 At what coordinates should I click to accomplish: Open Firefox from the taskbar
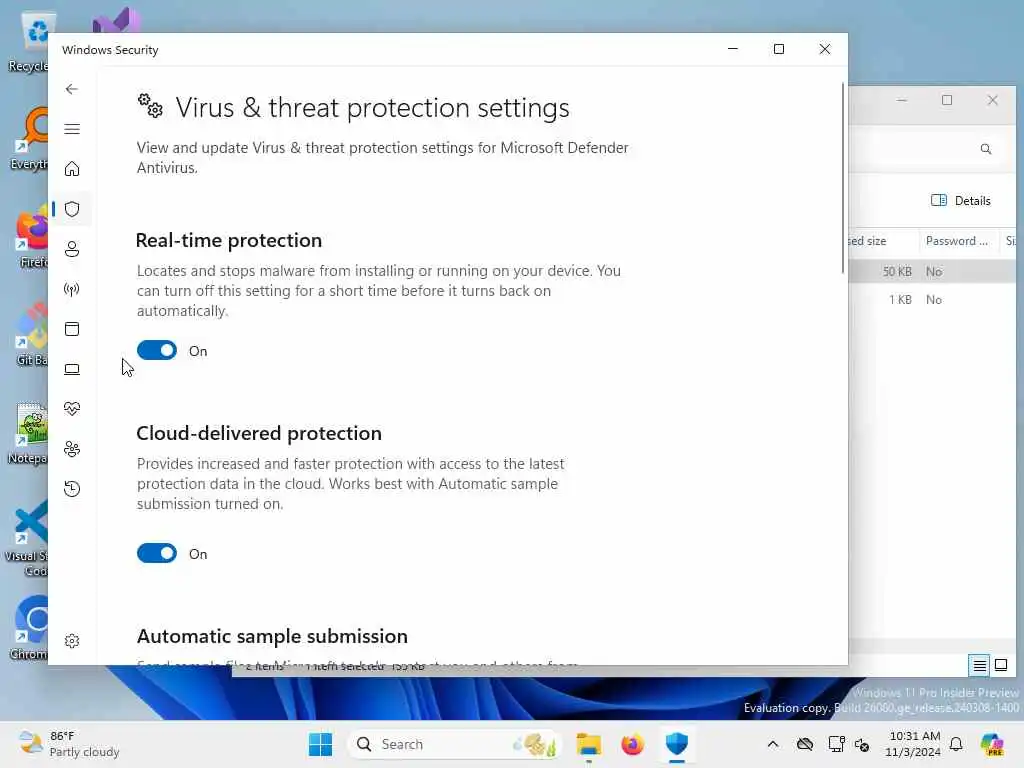pyautogui.click(x=632, y=744)
